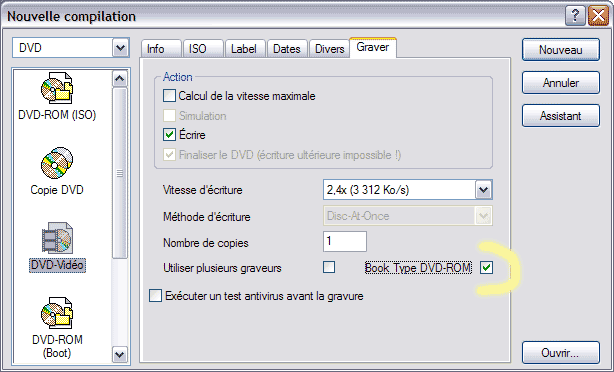Image resolution: width=614 pixels, height=372 pixels.
Task: Expand the Vitesse d'écriture dropdown
Action: tap(484, 190)
